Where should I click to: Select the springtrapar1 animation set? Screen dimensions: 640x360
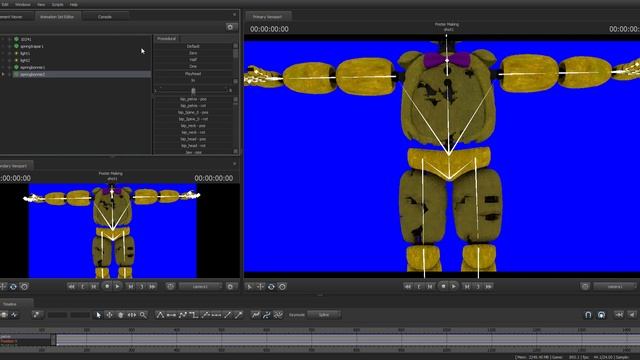(32, 47)
